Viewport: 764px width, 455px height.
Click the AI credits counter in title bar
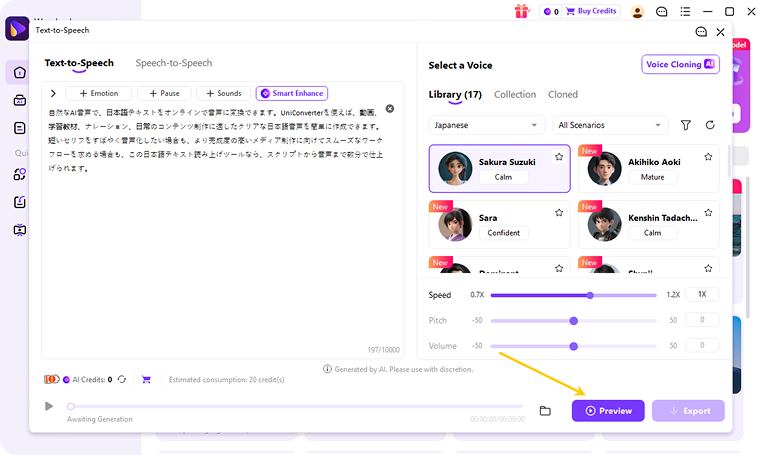(x=551, y=11)
